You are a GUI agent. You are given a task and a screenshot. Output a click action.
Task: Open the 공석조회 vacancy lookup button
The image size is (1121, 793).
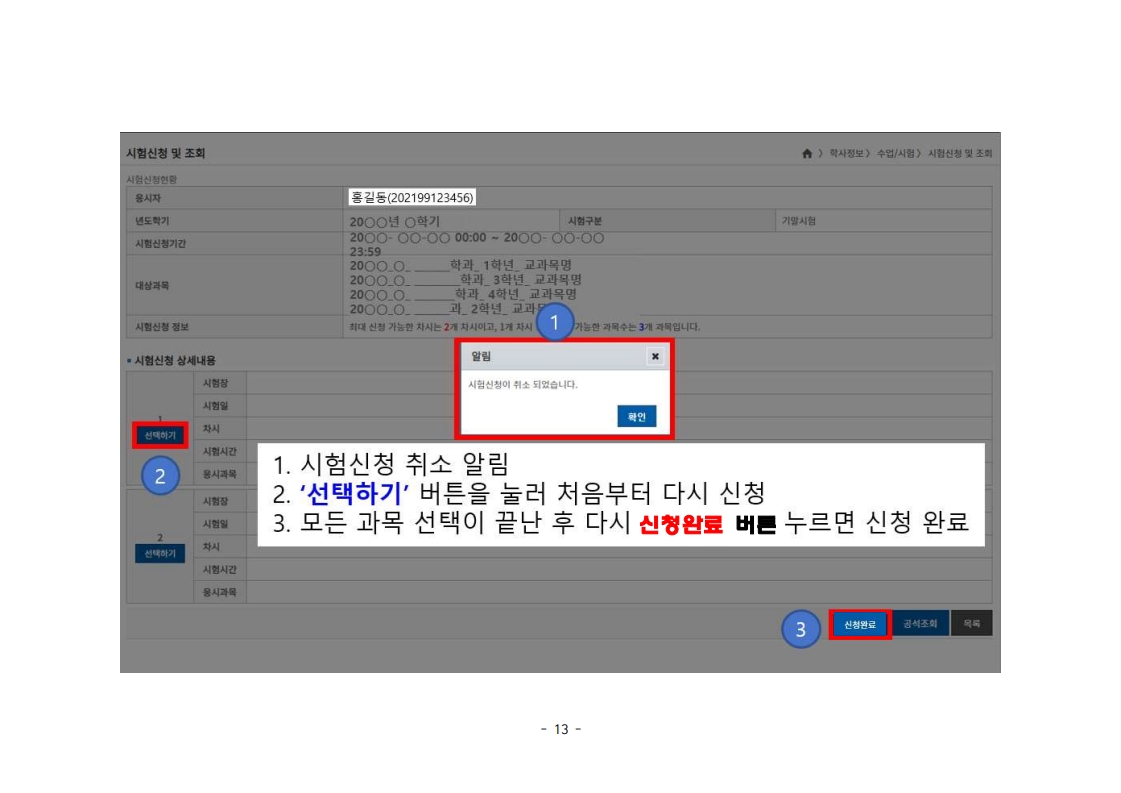[x=919, y=624]
